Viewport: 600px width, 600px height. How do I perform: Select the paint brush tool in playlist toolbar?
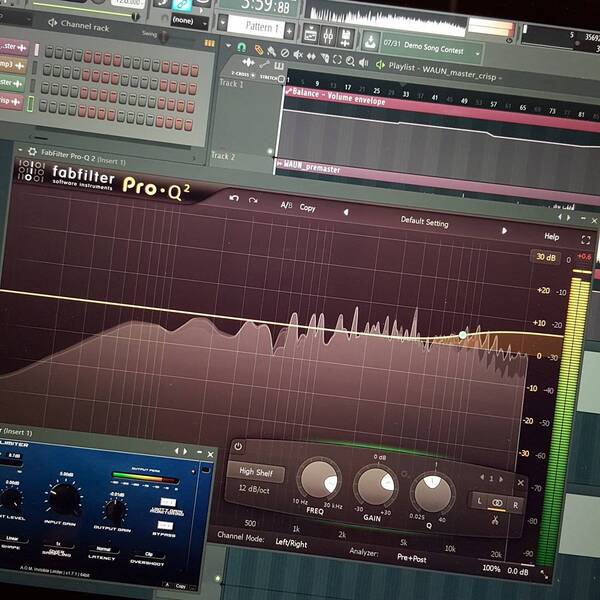coord(271,51)
